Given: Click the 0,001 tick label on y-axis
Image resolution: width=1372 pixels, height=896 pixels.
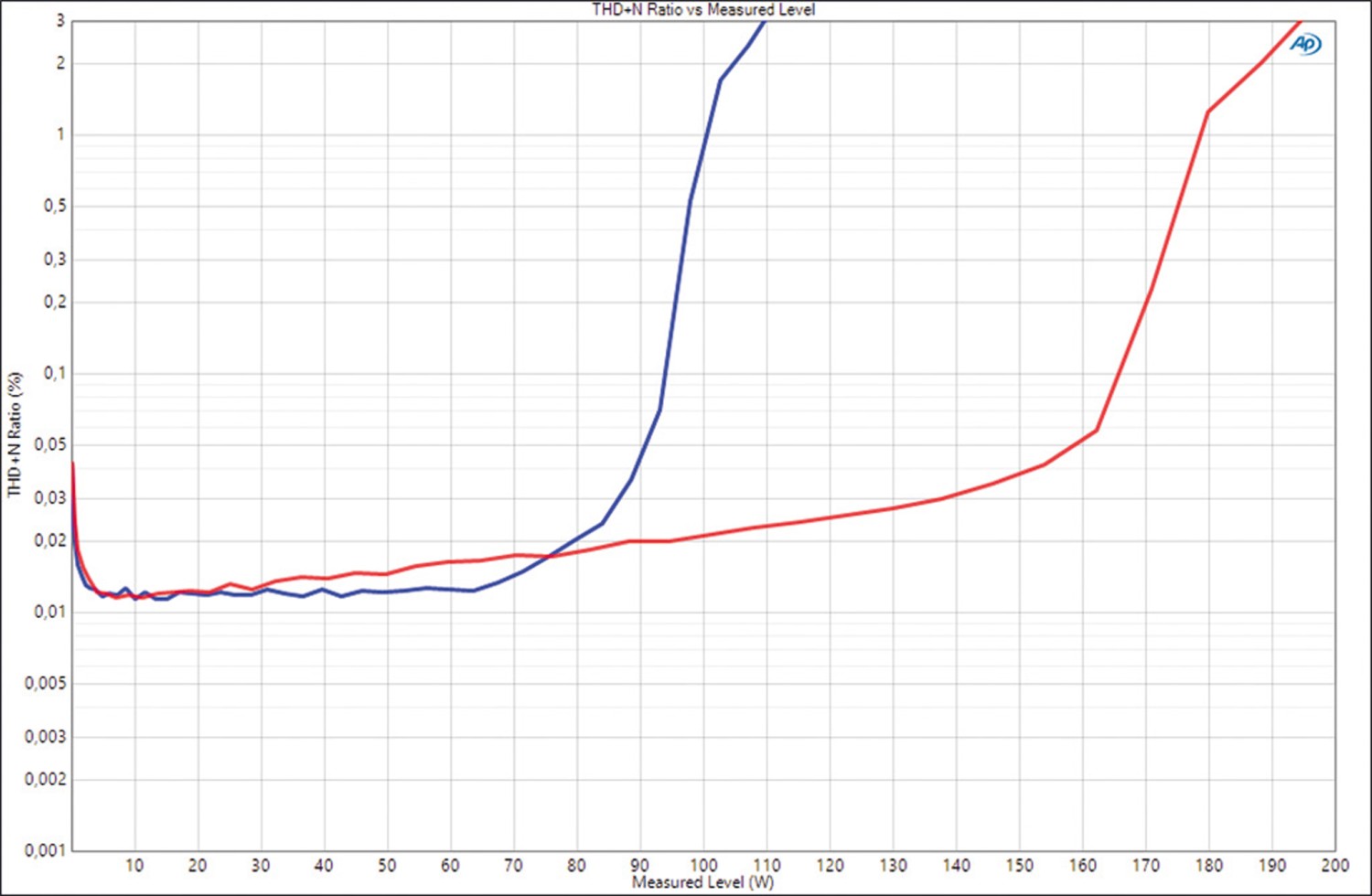Looking at the screenshot, I should [46, 850].
